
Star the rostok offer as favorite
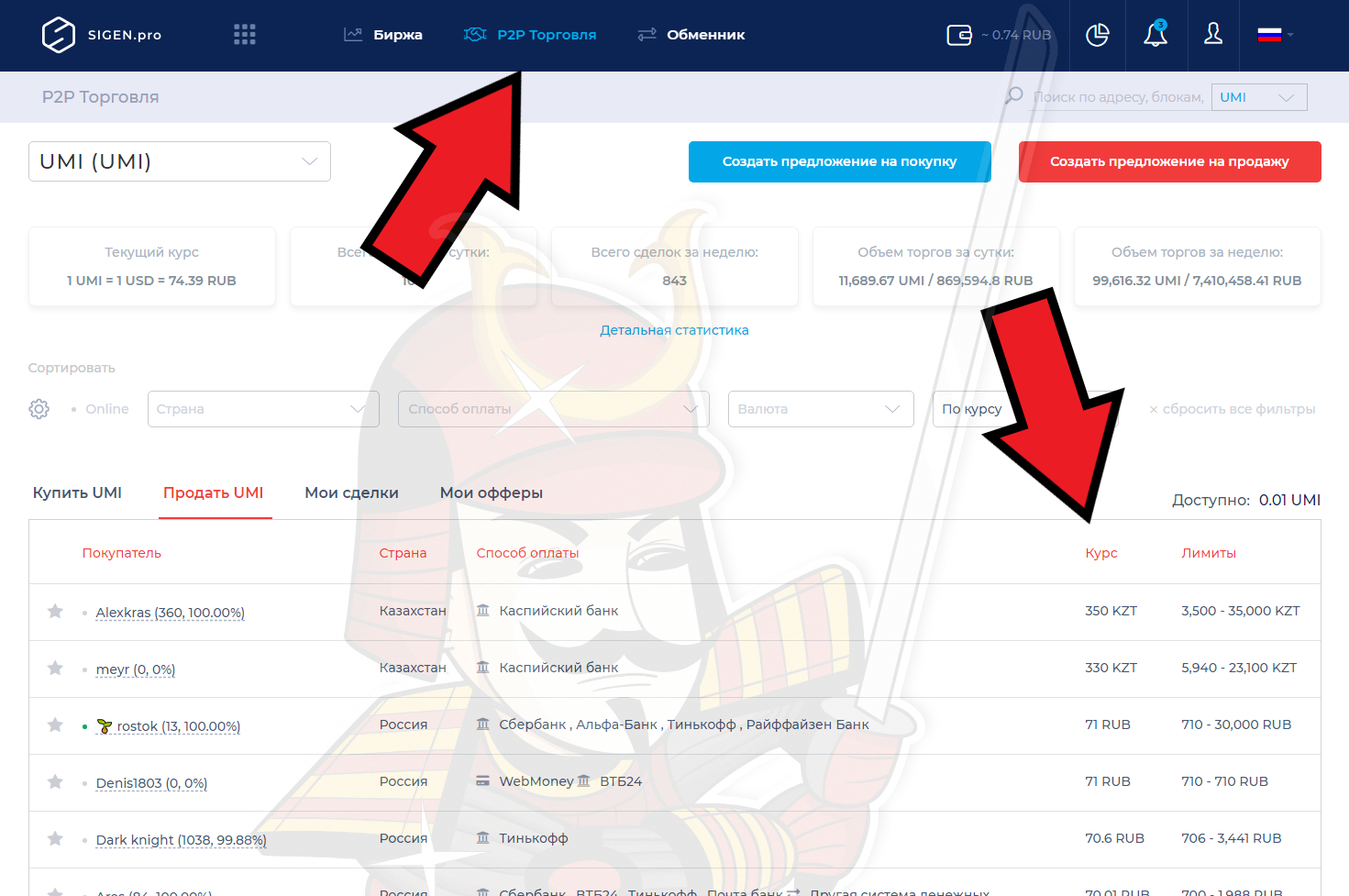click(55, 725)
